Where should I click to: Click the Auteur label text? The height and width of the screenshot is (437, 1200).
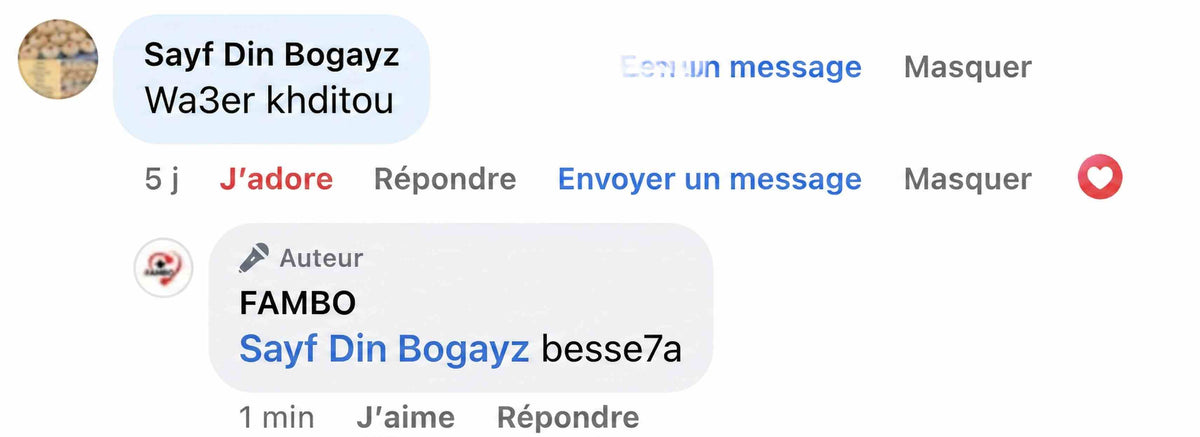(321, 259)
